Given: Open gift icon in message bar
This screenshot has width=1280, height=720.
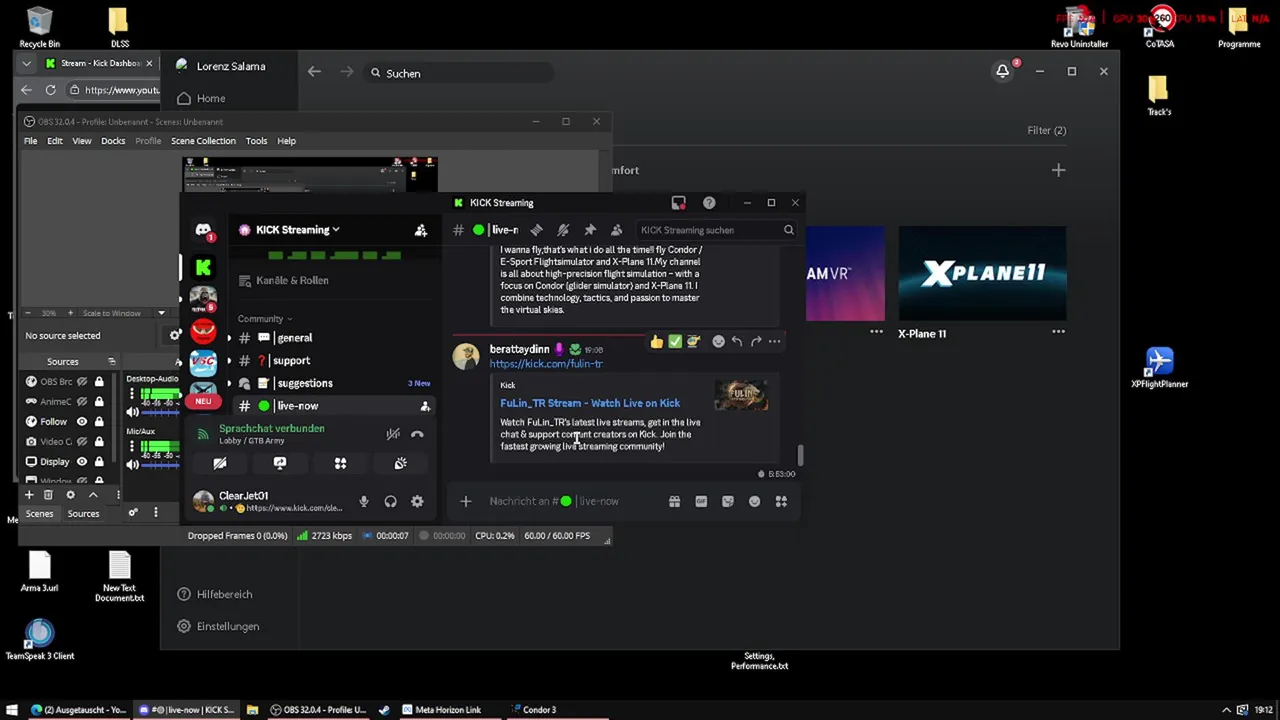Looking at the screenshot, I should (x=674, y=501).
